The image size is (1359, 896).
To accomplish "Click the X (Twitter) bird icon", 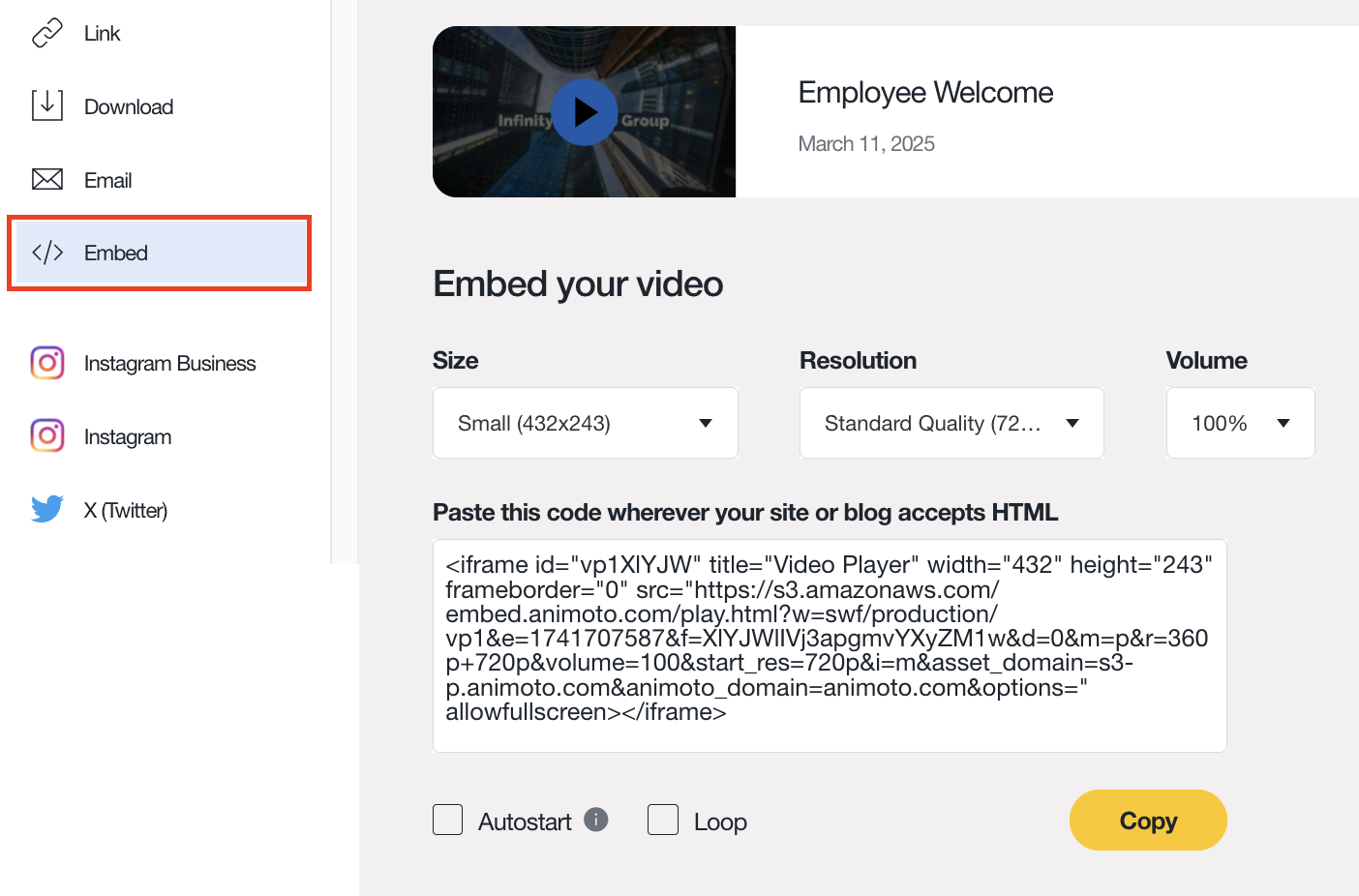I will (x=47, y=509).
